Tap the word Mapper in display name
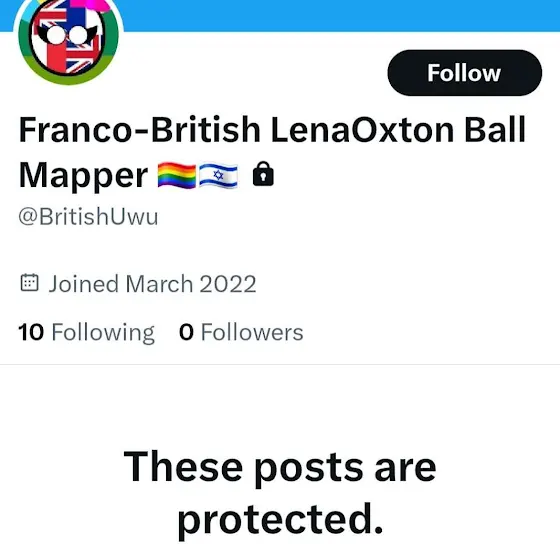This screenshot has width=560, height=560. click(83, 176)
